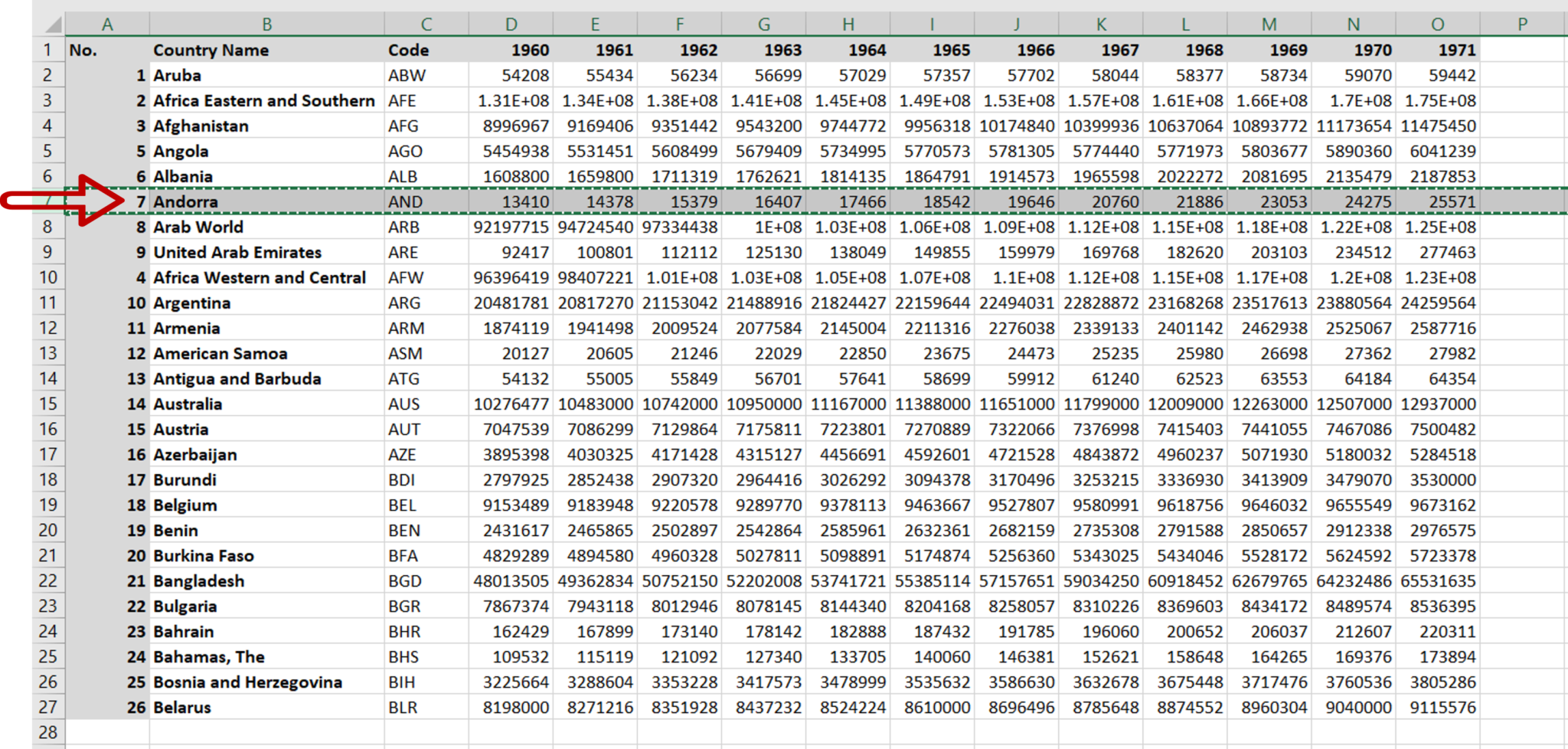Click Austria's code cell AUT
The width and height of the screenshot is (1568, 749).
(x=406, y=429)
